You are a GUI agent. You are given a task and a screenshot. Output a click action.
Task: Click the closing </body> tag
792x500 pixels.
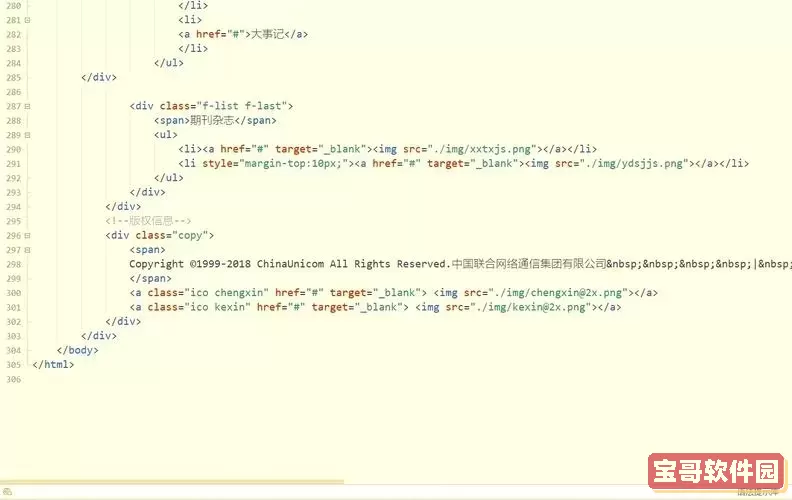[77, 351]
